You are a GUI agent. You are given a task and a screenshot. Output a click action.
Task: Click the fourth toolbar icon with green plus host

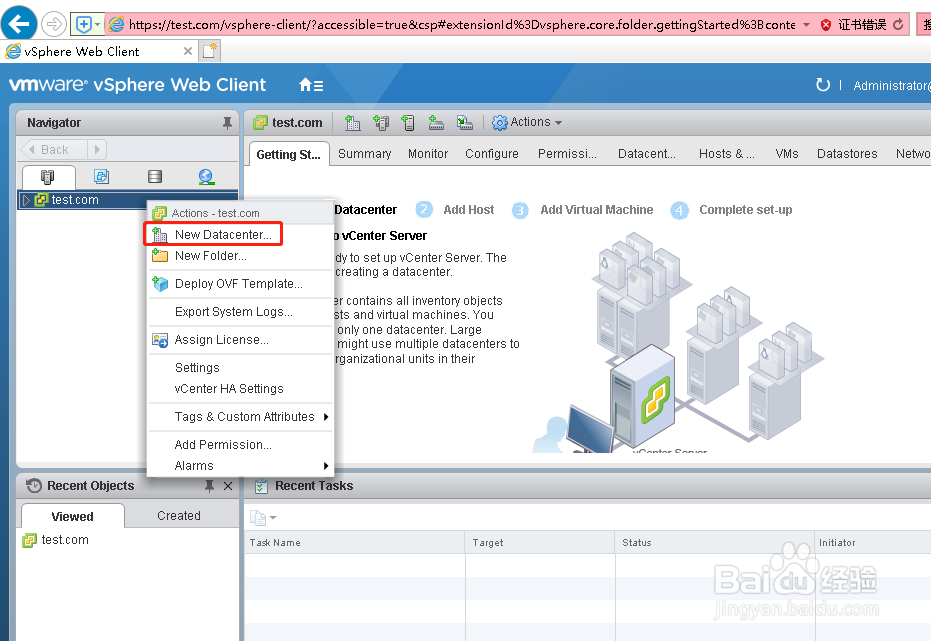436,122
